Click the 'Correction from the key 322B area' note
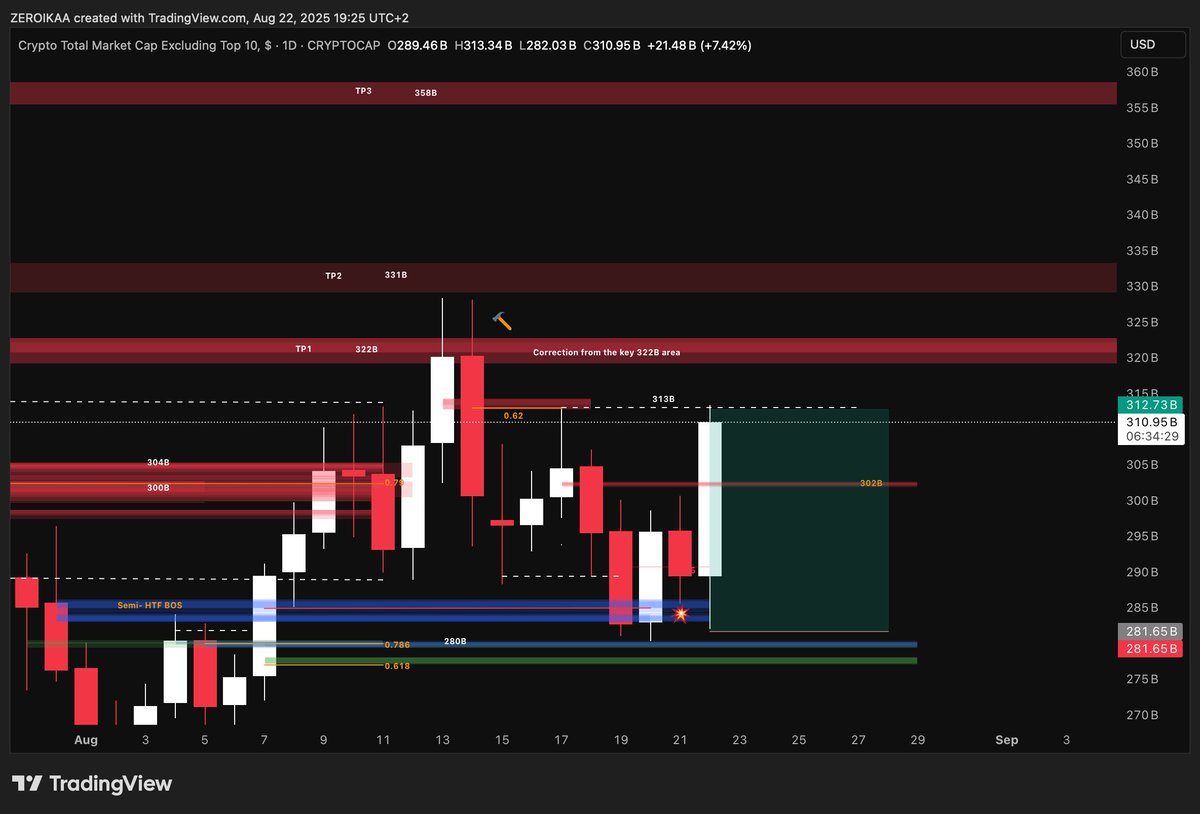The image size is (1200, 814). pyautogui.click(x=605, y=352)
